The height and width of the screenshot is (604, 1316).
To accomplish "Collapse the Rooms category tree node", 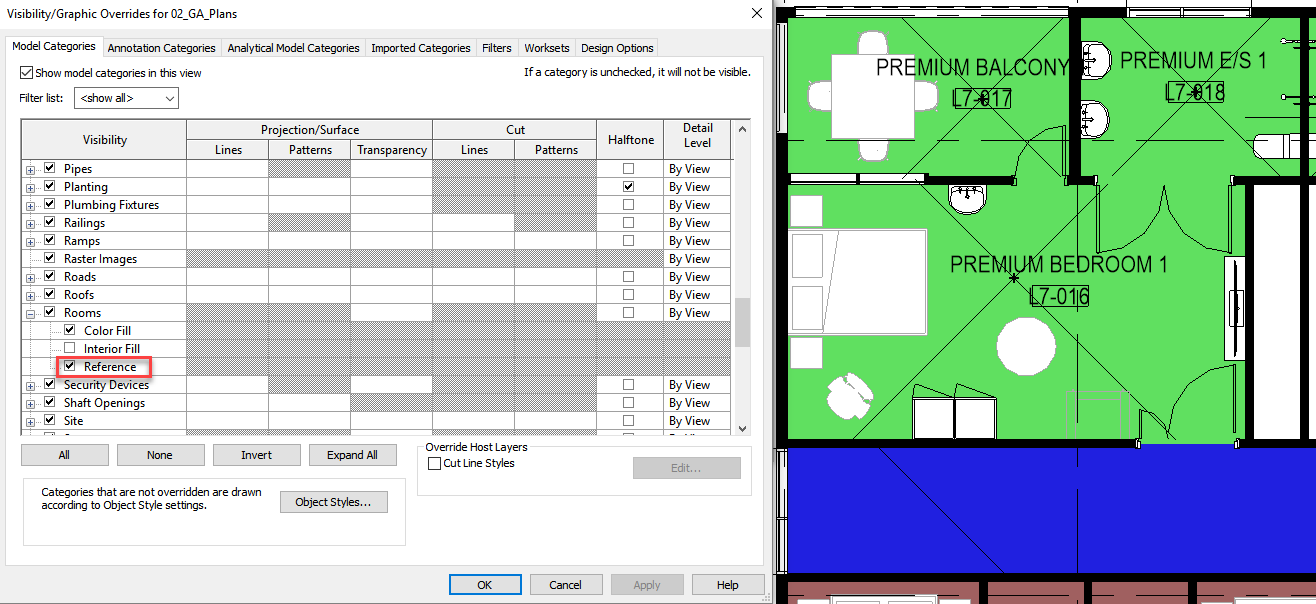I will click(x=31, y=314).
